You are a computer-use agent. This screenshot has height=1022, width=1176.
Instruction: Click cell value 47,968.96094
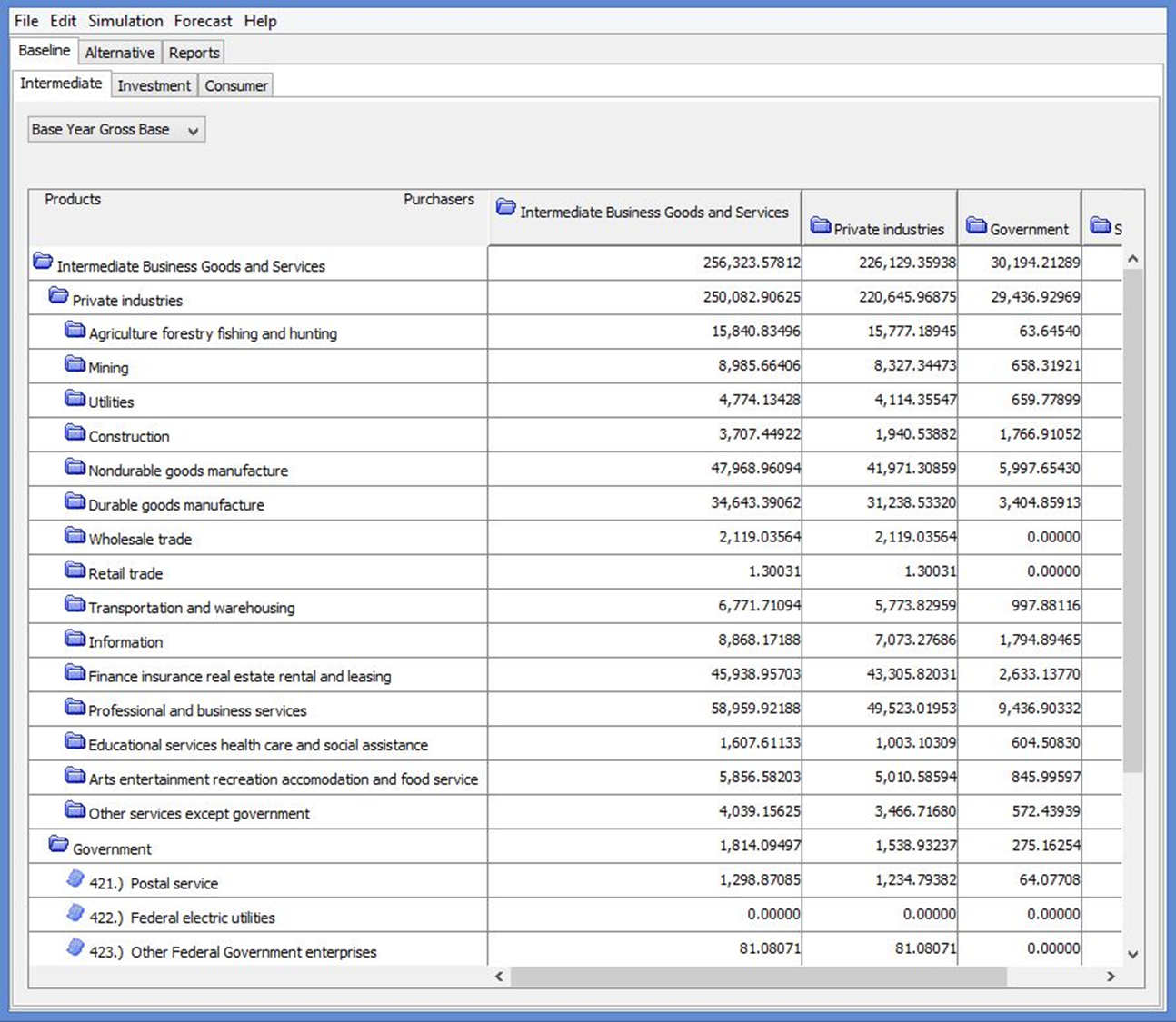click(756, 468)
